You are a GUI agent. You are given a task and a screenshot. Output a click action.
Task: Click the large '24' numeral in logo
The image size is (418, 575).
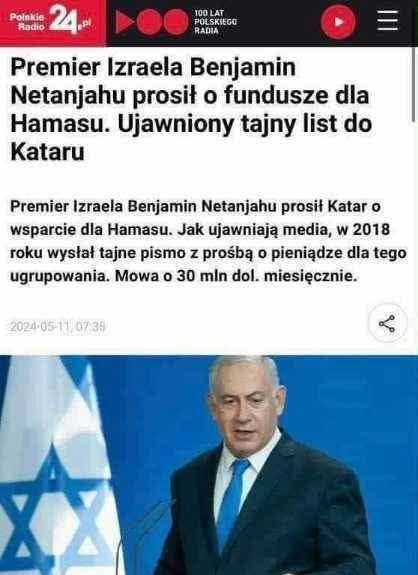[63, 20]
